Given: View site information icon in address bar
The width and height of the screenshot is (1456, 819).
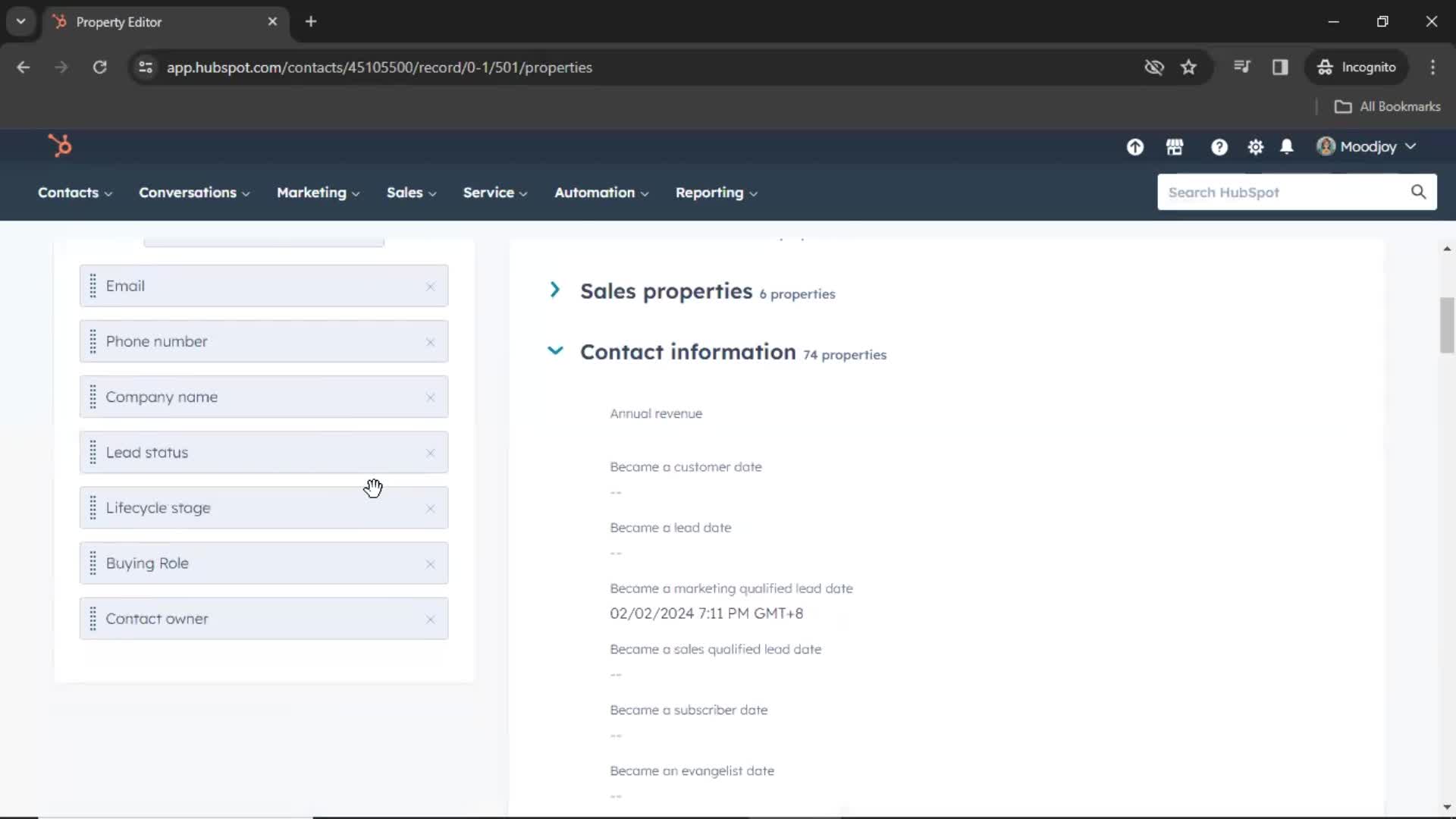Looking at the screenshot, I should pyautogui.click(x=146, y=67).
